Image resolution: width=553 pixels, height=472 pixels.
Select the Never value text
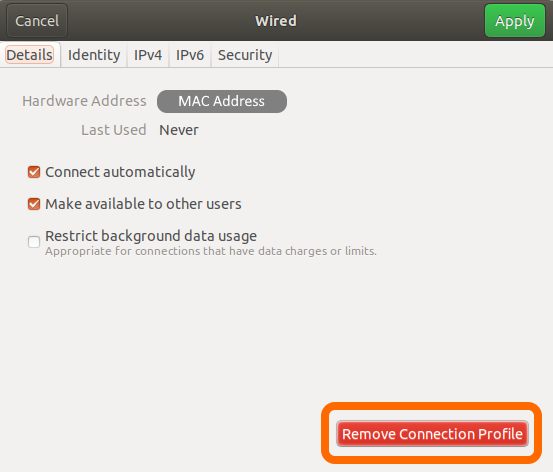click(179, 130)
